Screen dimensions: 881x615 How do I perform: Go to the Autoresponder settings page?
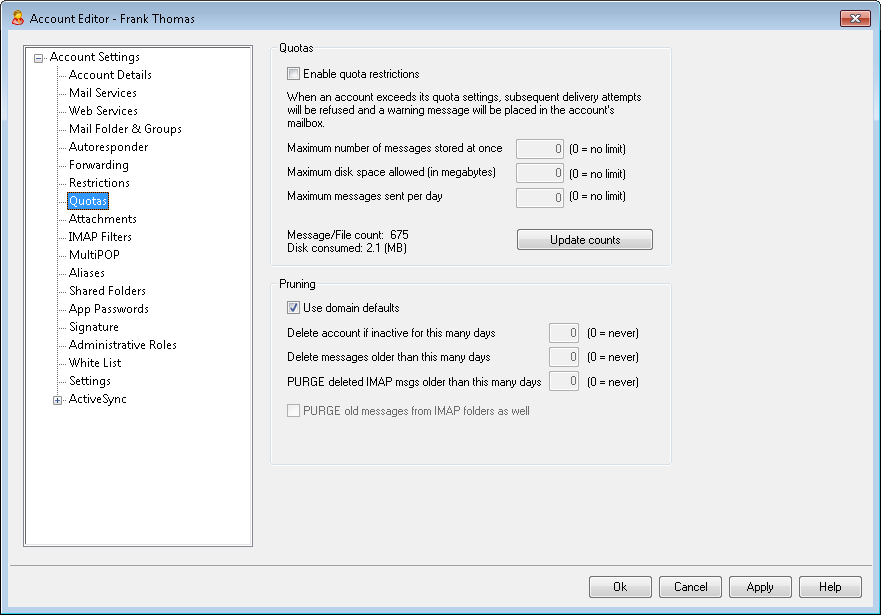pyautogui.click(x=108, y=147)
